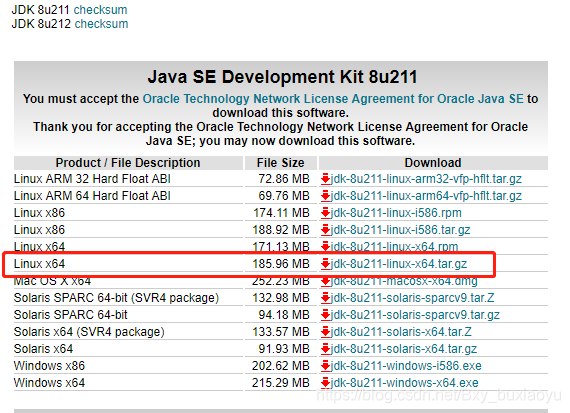Click the 94.18 MB file size

(x=284, y=315)
